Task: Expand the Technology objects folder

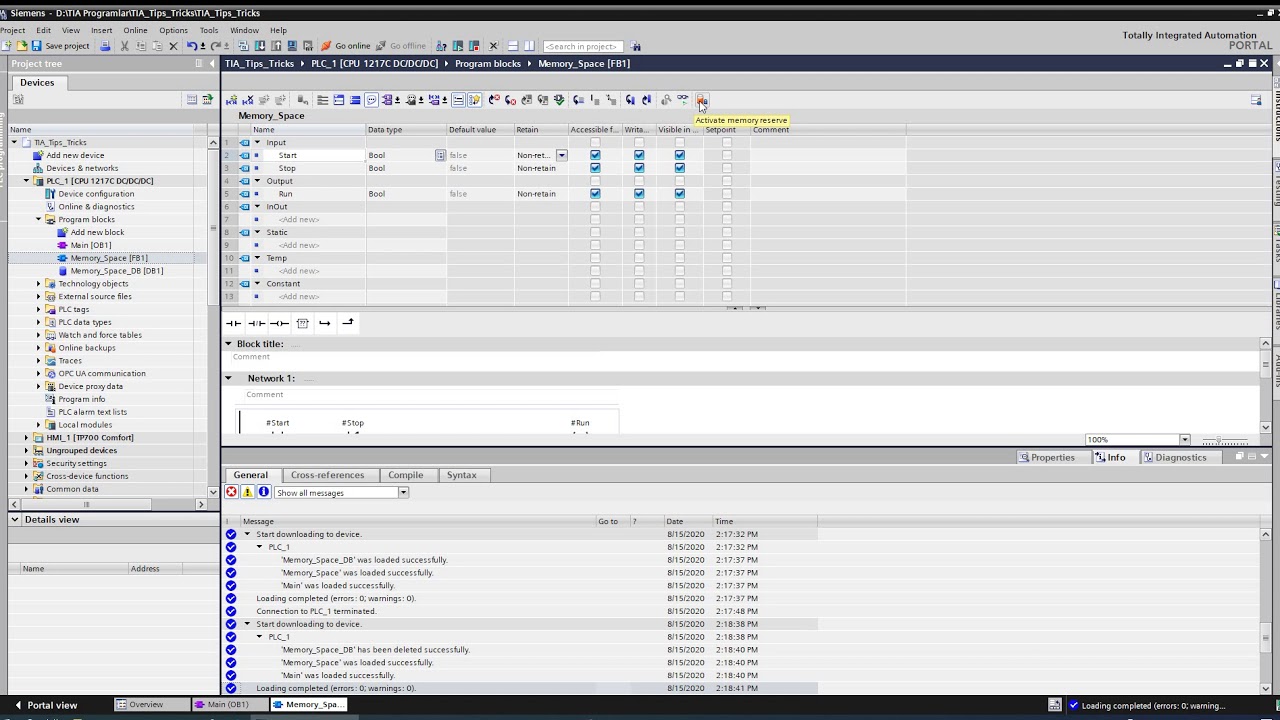Action: (x=39, y=284)
